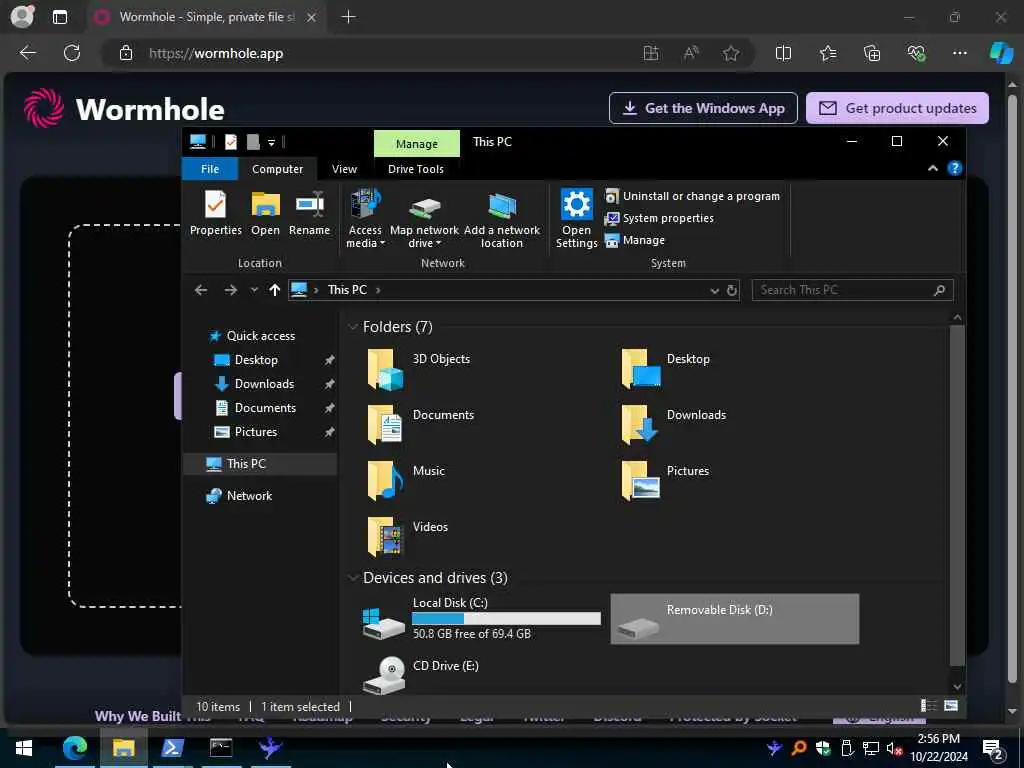Viewport: 1024px width, 768px height.
Task: Open Pictures in the navigation pane
Action: coord(255,432)
